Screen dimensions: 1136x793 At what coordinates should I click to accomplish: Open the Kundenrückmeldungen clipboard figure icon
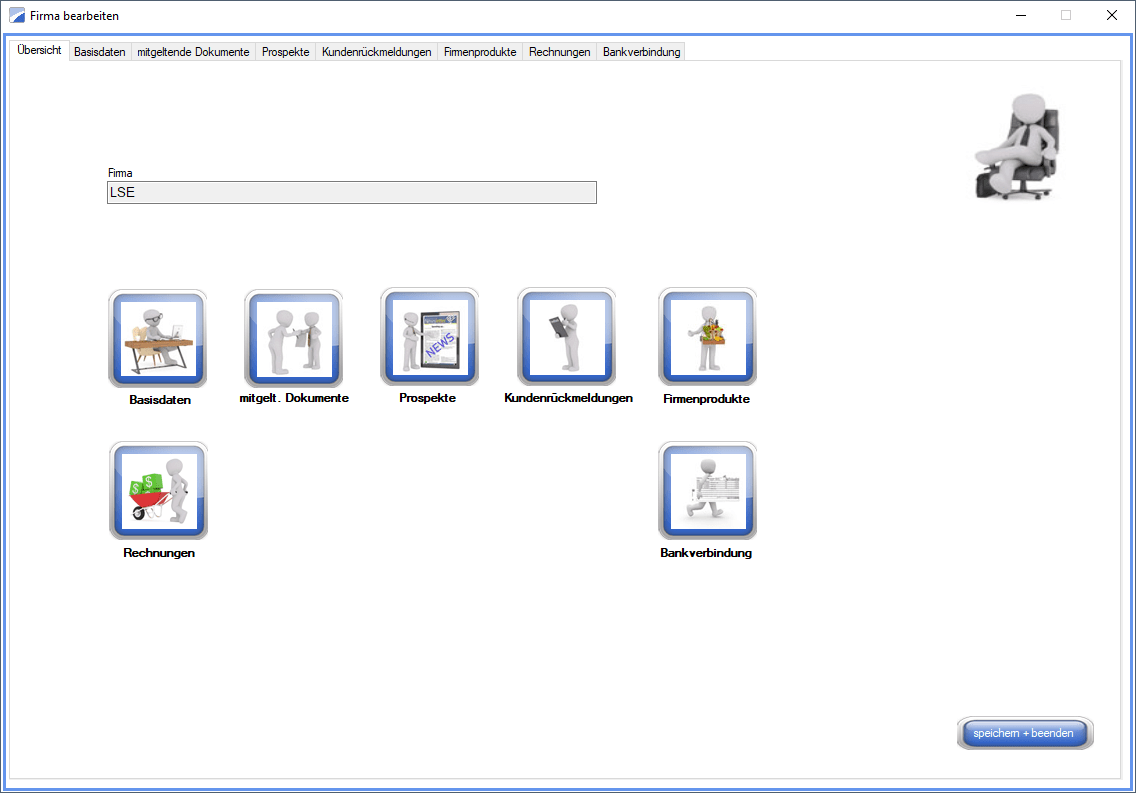coord(567,338)
